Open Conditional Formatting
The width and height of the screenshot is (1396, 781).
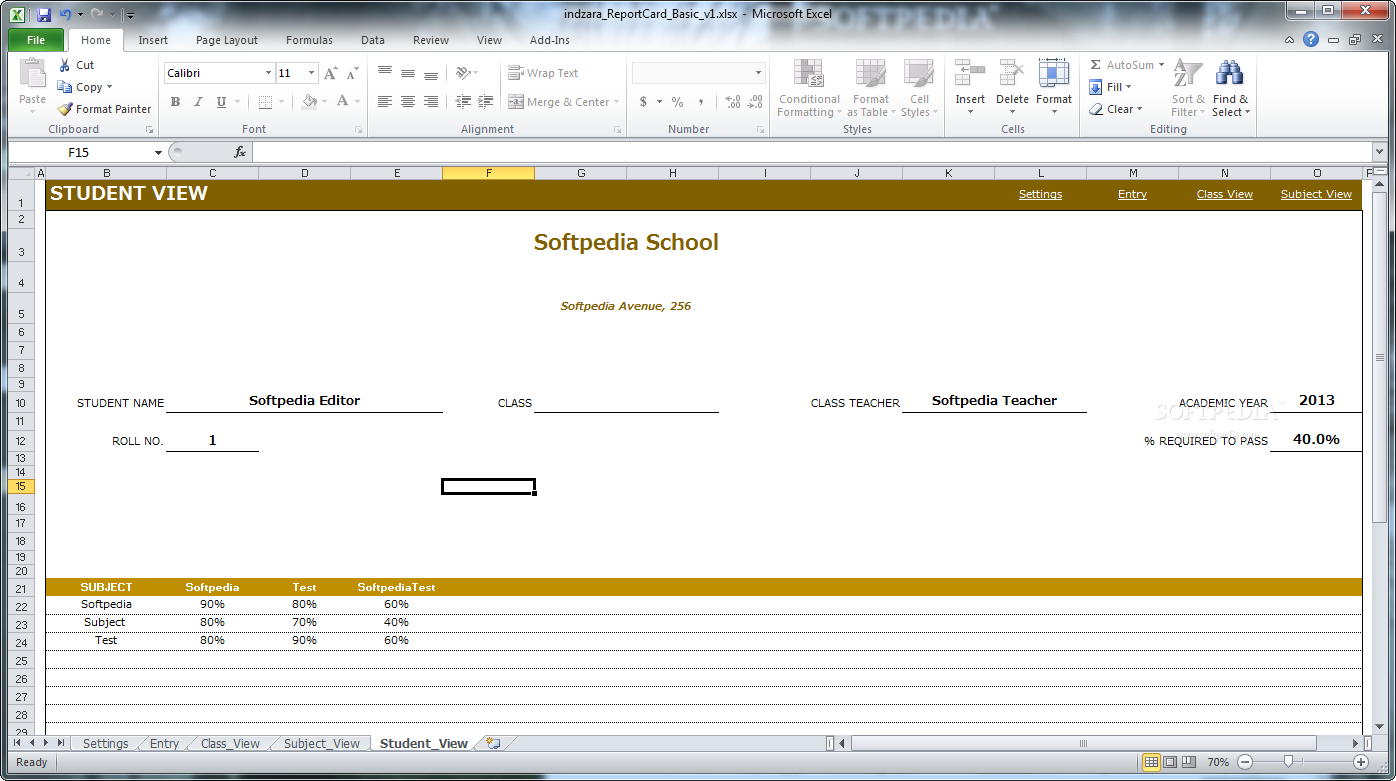(x=809, y=89)
